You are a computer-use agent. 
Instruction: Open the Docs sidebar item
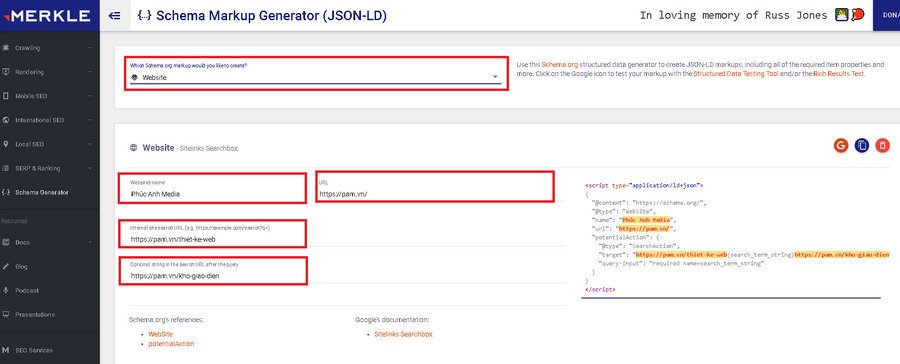(x=49, y=243)
